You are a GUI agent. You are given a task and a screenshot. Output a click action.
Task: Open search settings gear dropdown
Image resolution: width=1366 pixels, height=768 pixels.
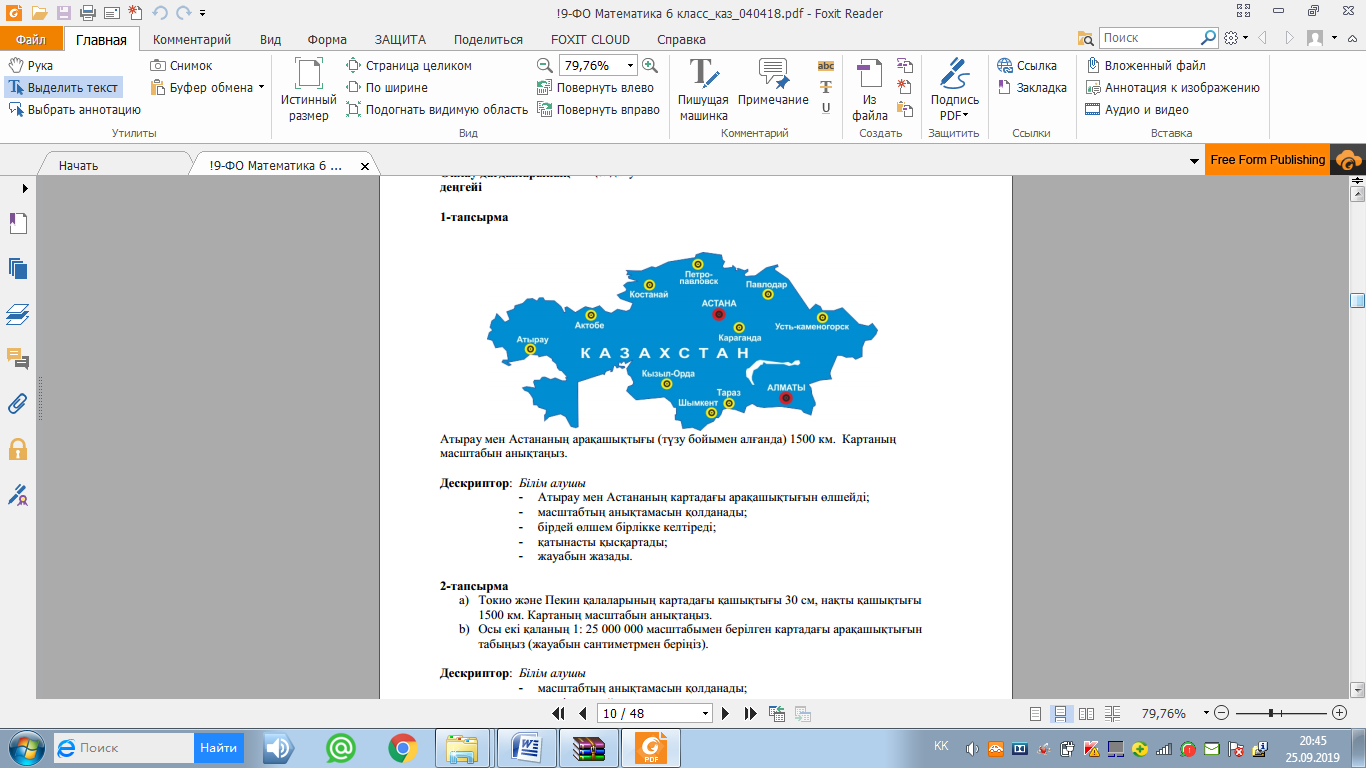click(1236, 38)
